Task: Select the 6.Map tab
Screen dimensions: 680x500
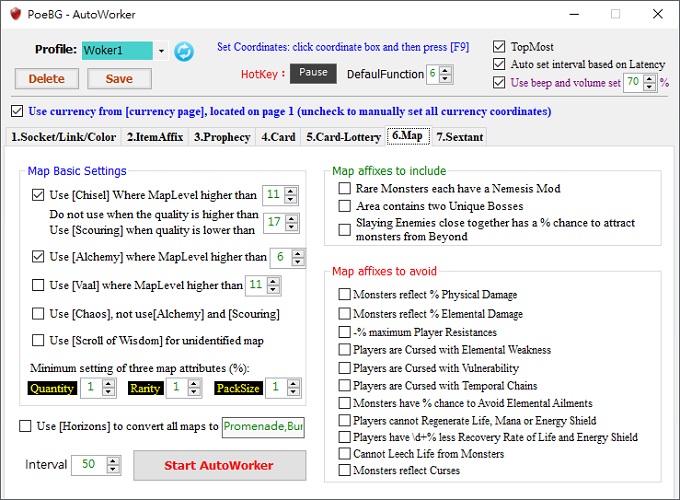Action: [408, 136]
